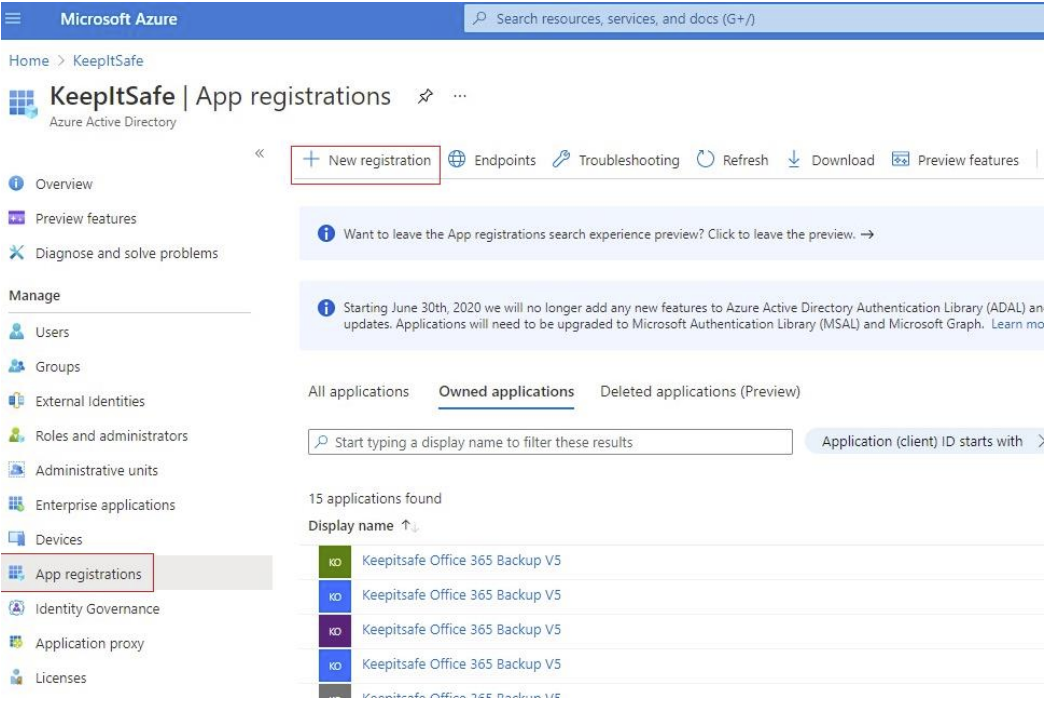Click the Overview info icon in the sidebar
The width and height of the screenshot is (1044, 704).
click(17, 183)
